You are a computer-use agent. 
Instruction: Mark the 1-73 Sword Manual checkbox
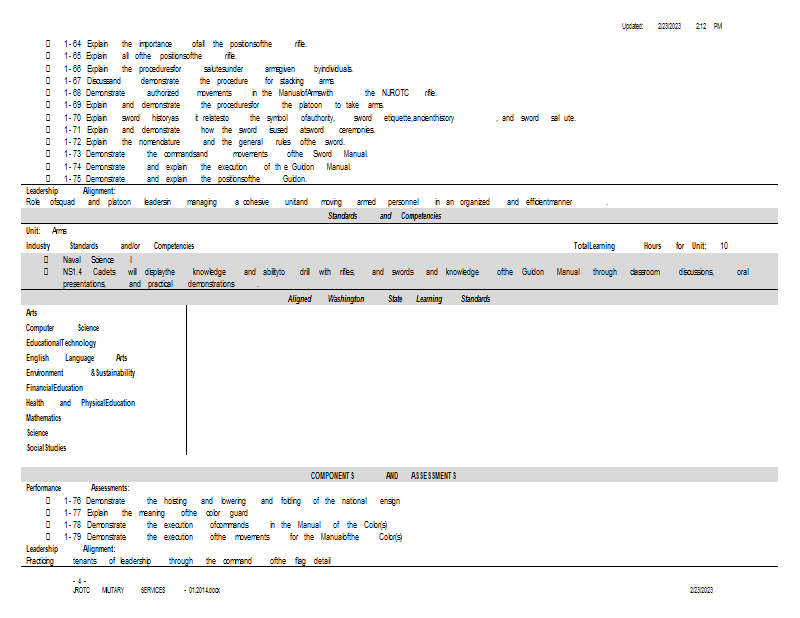(48, 154)
